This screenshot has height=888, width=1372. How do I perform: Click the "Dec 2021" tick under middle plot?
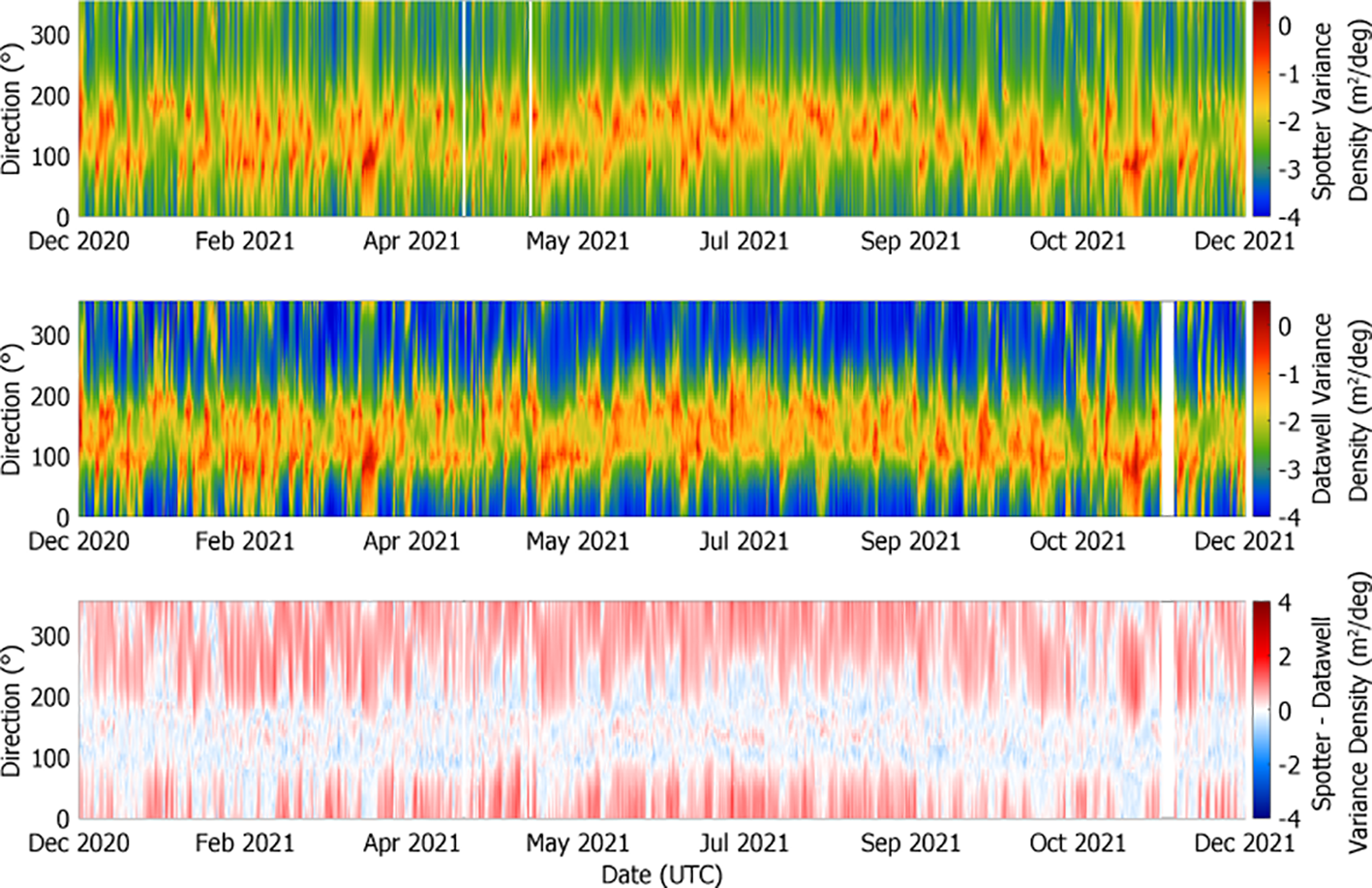pyautogui.click(x=1243, y=541)
